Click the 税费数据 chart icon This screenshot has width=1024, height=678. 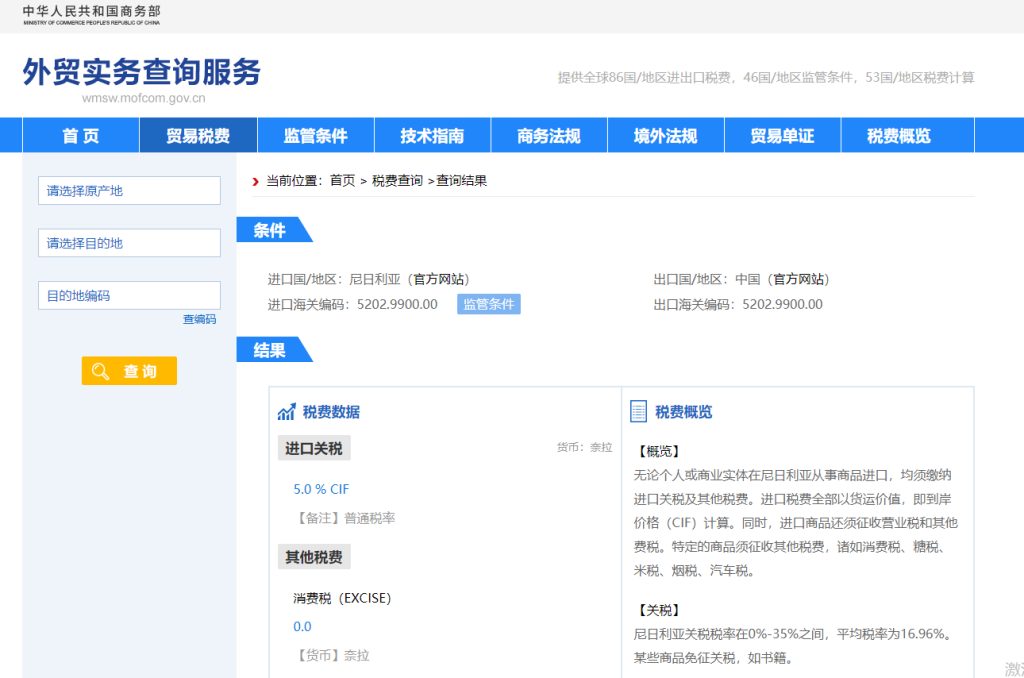click(x=287, y=412)
